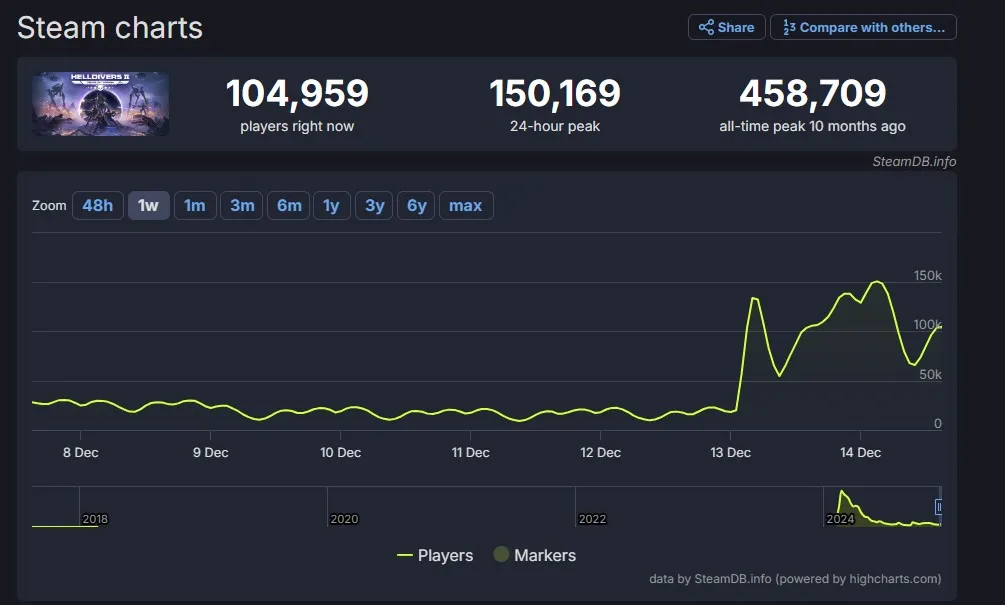Viewport: 1005px width, 605px height.
Task: Show the max time range
Action: click(466, 206)
